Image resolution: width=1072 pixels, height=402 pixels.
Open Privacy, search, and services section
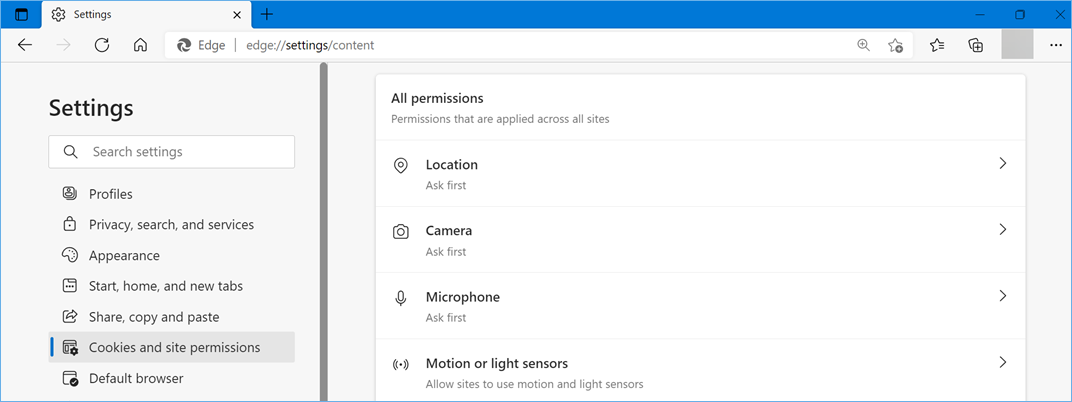point(171,225)
